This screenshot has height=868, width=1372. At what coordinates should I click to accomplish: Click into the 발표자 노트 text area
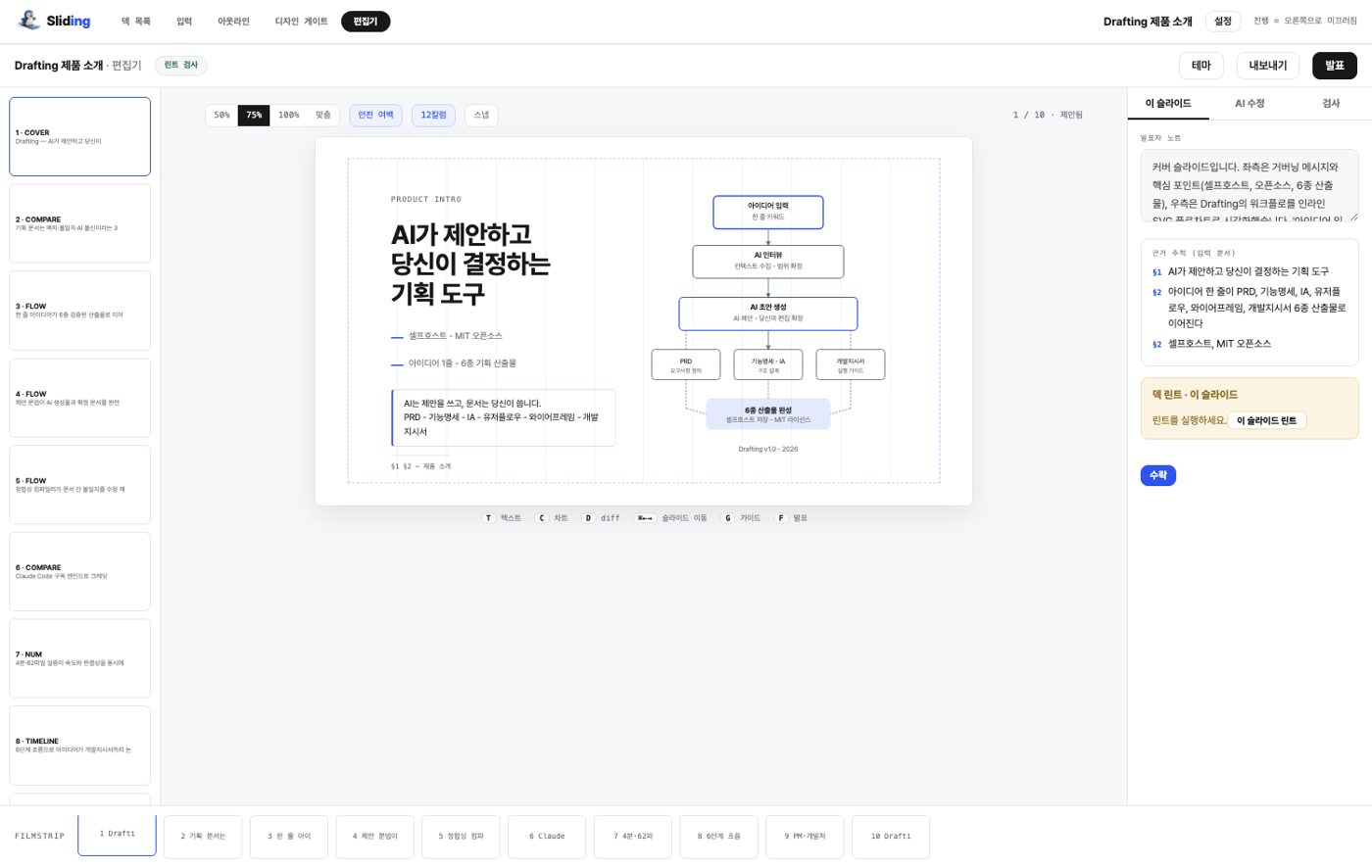[1249, 185]
